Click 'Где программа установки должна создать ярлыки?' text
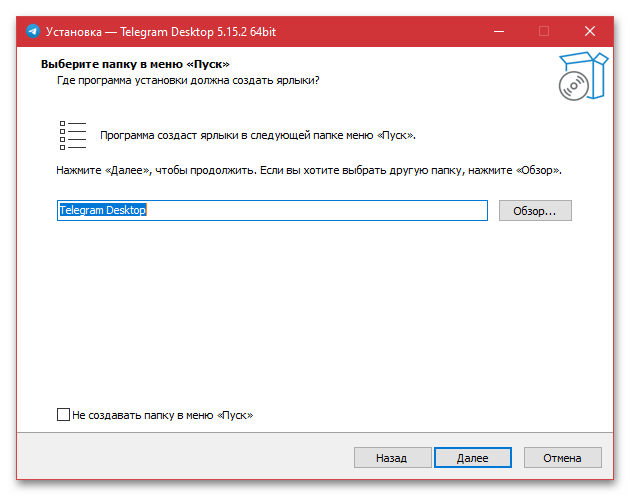Image resolution: width=630 pixels, height=496 pixels. coord(188,80)
